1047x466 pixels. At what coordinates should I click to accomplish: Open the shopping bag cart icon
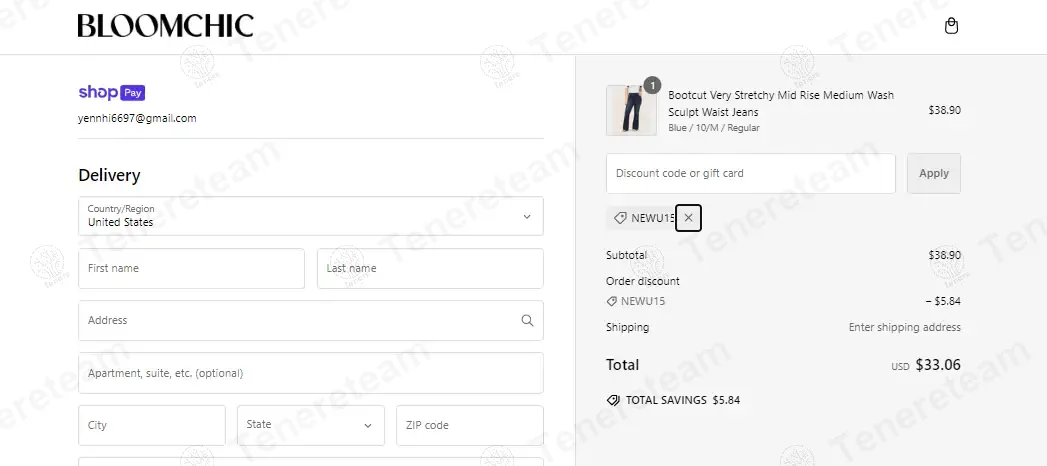point(951,26)
